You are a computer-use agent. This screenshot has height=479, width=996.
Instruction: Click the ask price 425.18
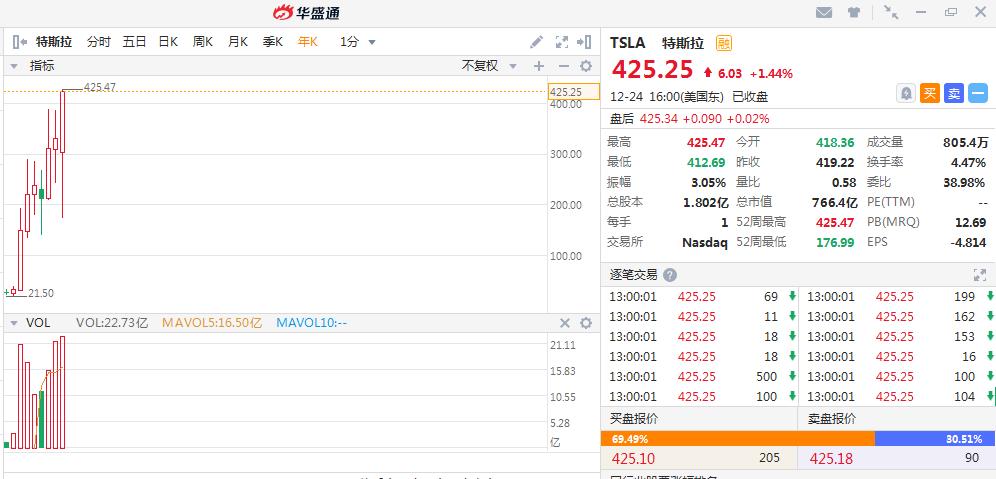point(831,459)
